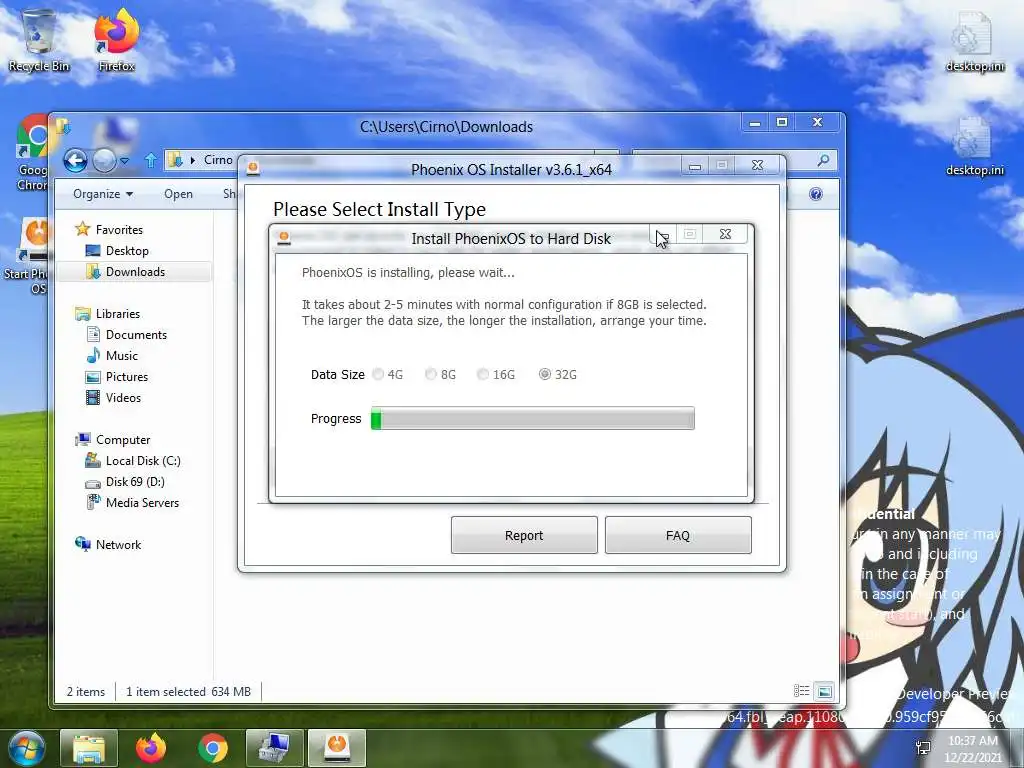
Task: Launch Firefox from the taskbar
Action: point(151,748)
